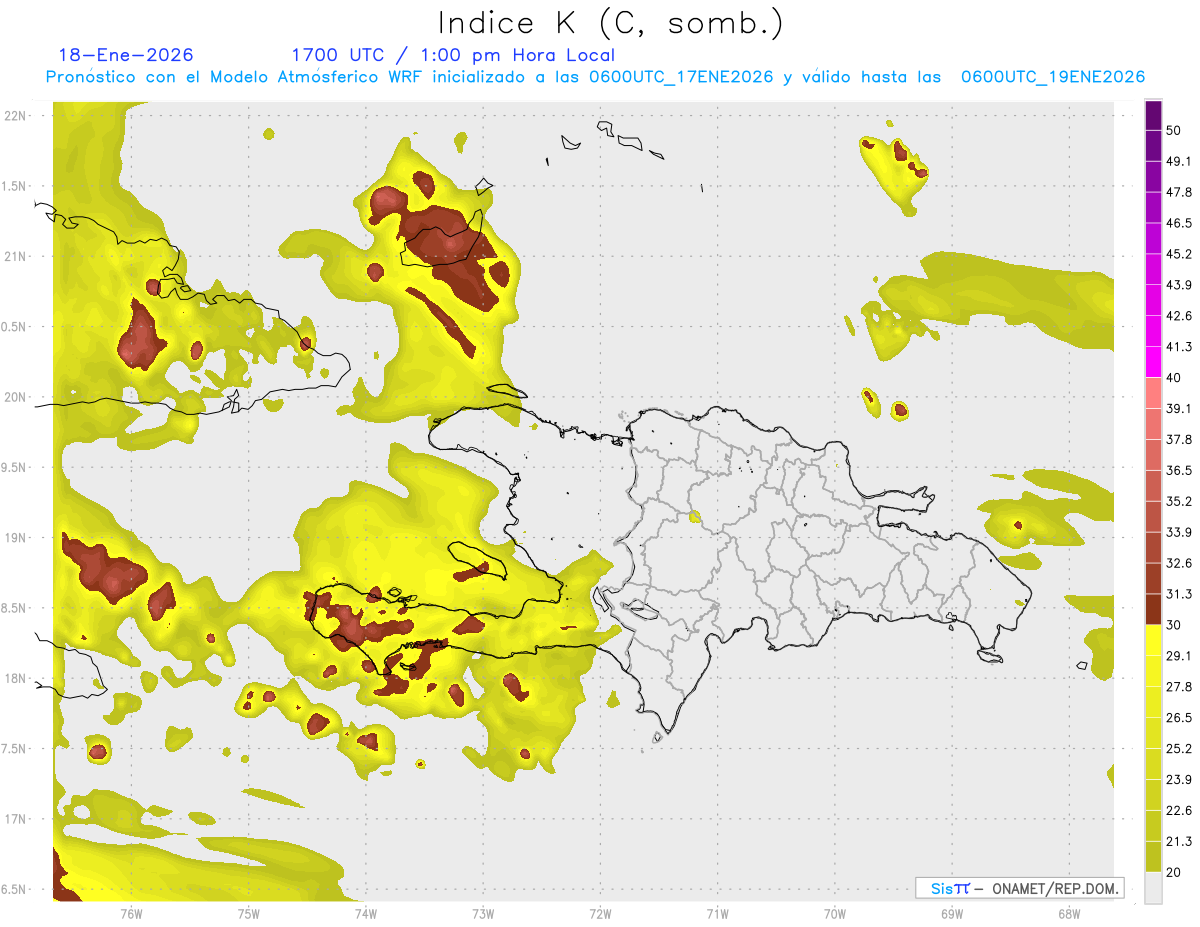Pick the light gray colorbar band below 20
Viewport: 1200px width, 927px height.
point(1153,887)
